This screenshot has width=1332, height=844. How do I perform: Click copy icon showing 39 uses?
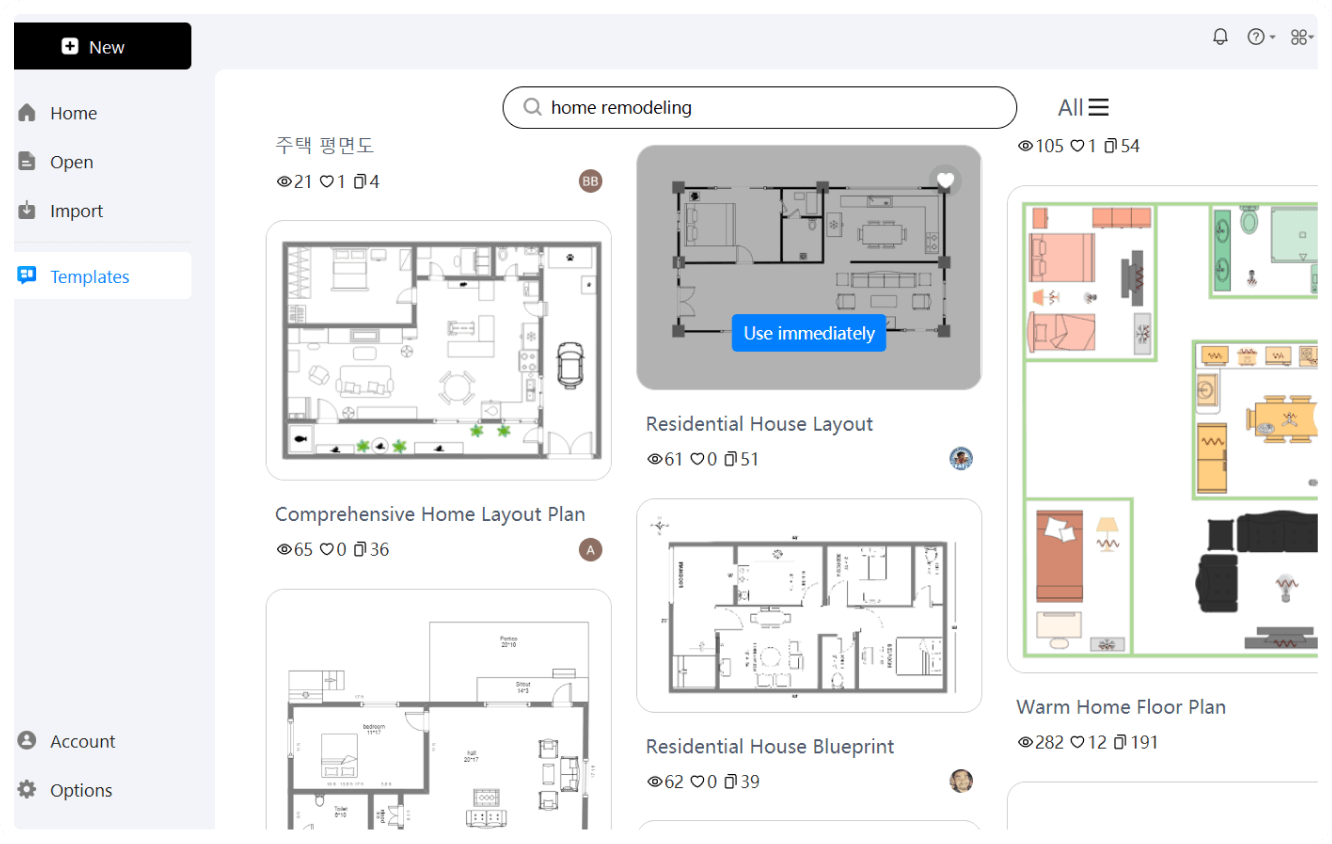point(731,782)
